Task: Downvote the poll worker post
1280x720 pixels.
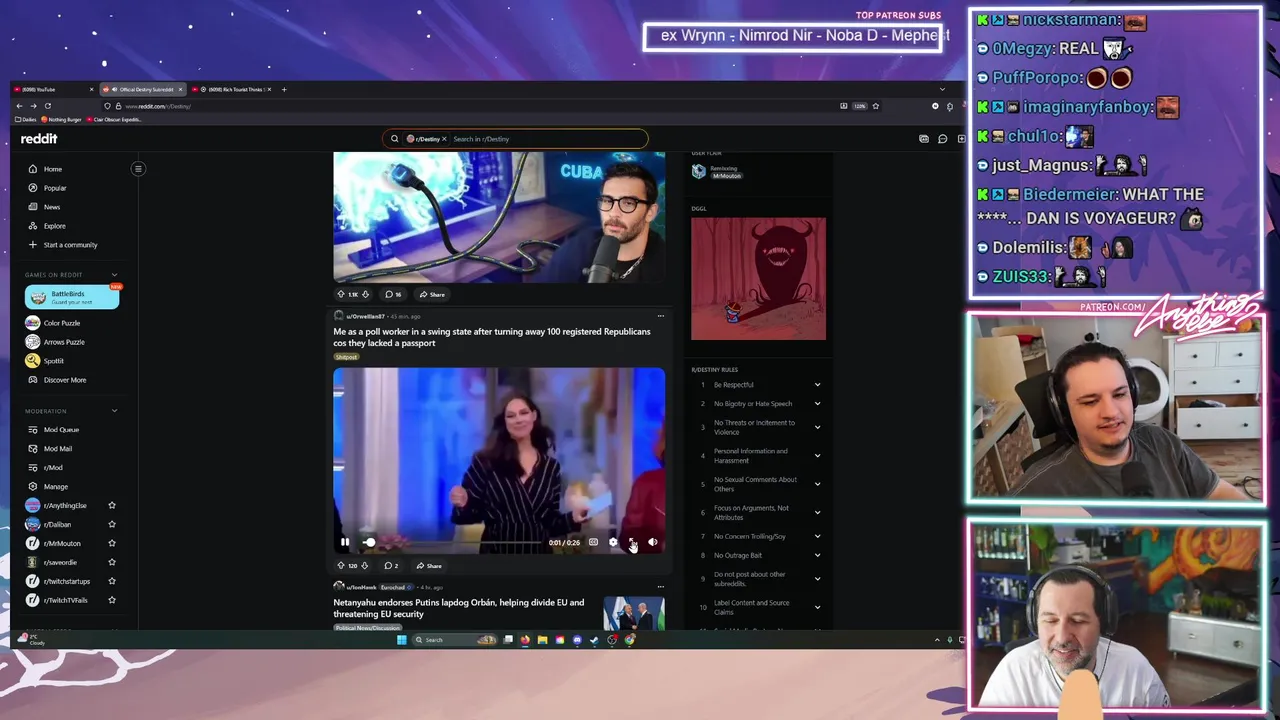Action: pos(365,566)
